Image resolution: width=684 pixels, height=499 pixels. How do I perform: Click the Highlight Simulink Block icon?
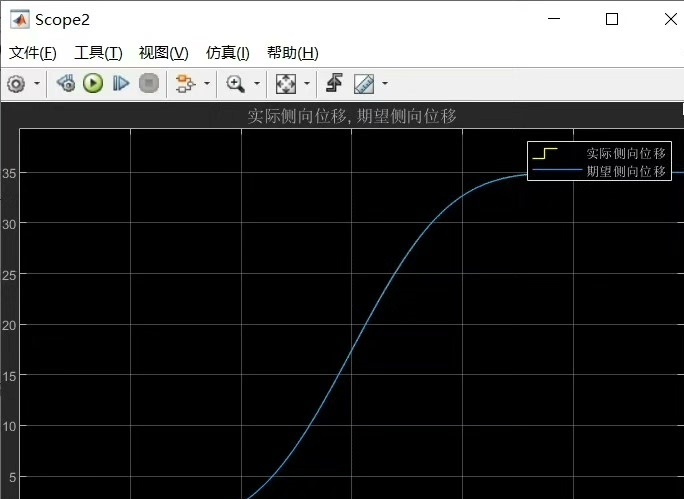[185, 83]
